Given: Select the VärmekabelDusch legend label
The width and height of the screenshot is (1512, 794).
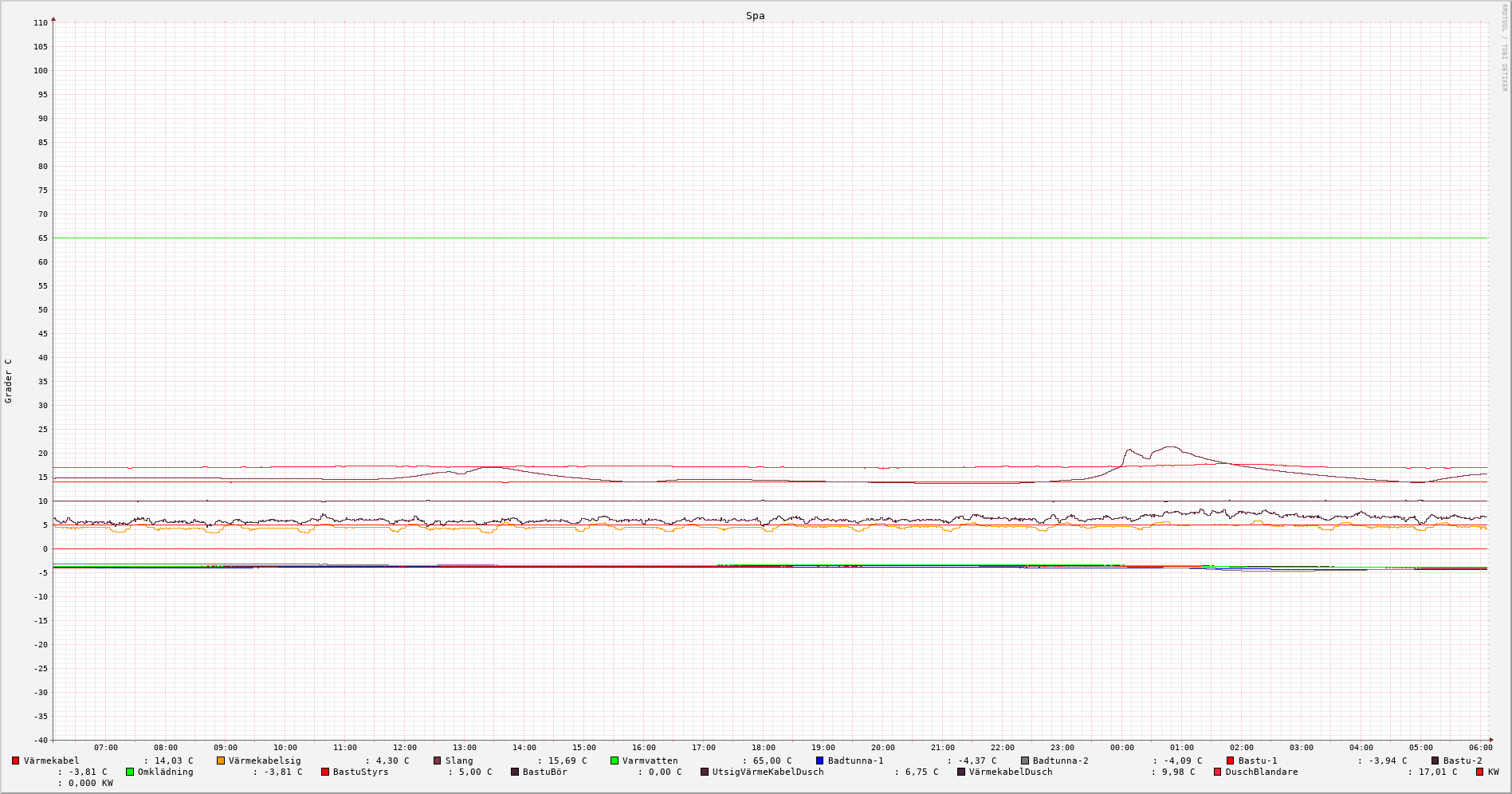Looking at the screenshot, I should [x=1010, y=772].
